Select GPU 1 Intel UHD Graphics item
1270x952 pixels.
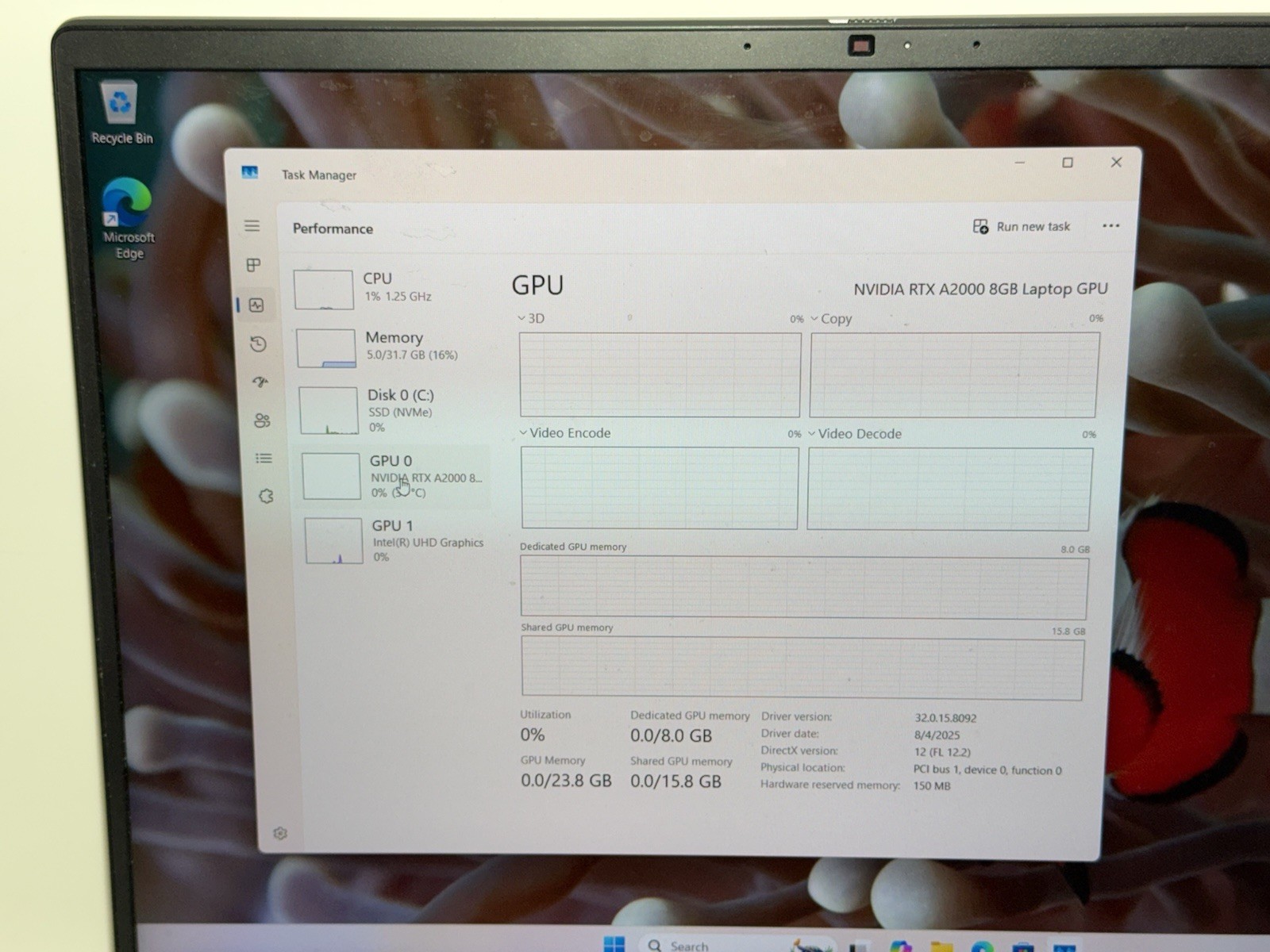[x=395, y=541]
